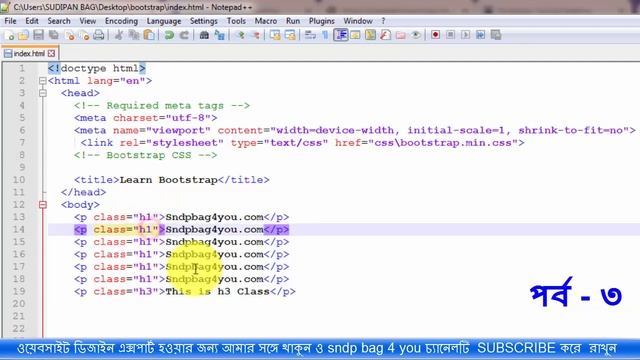The height and width of the screenshot is (360, 640).
Task: Click the 'Required meta tags' comment
Action: coord(162,106)
